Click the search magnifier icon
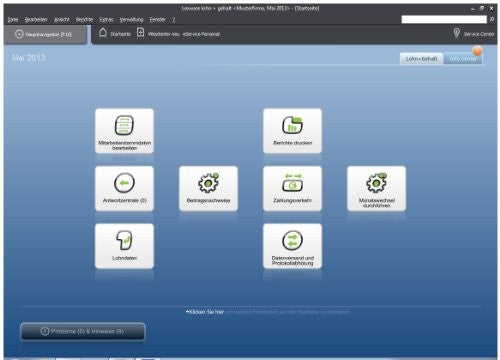The width and height of the screenshot is (500, 360). click(x=492, y=20)
